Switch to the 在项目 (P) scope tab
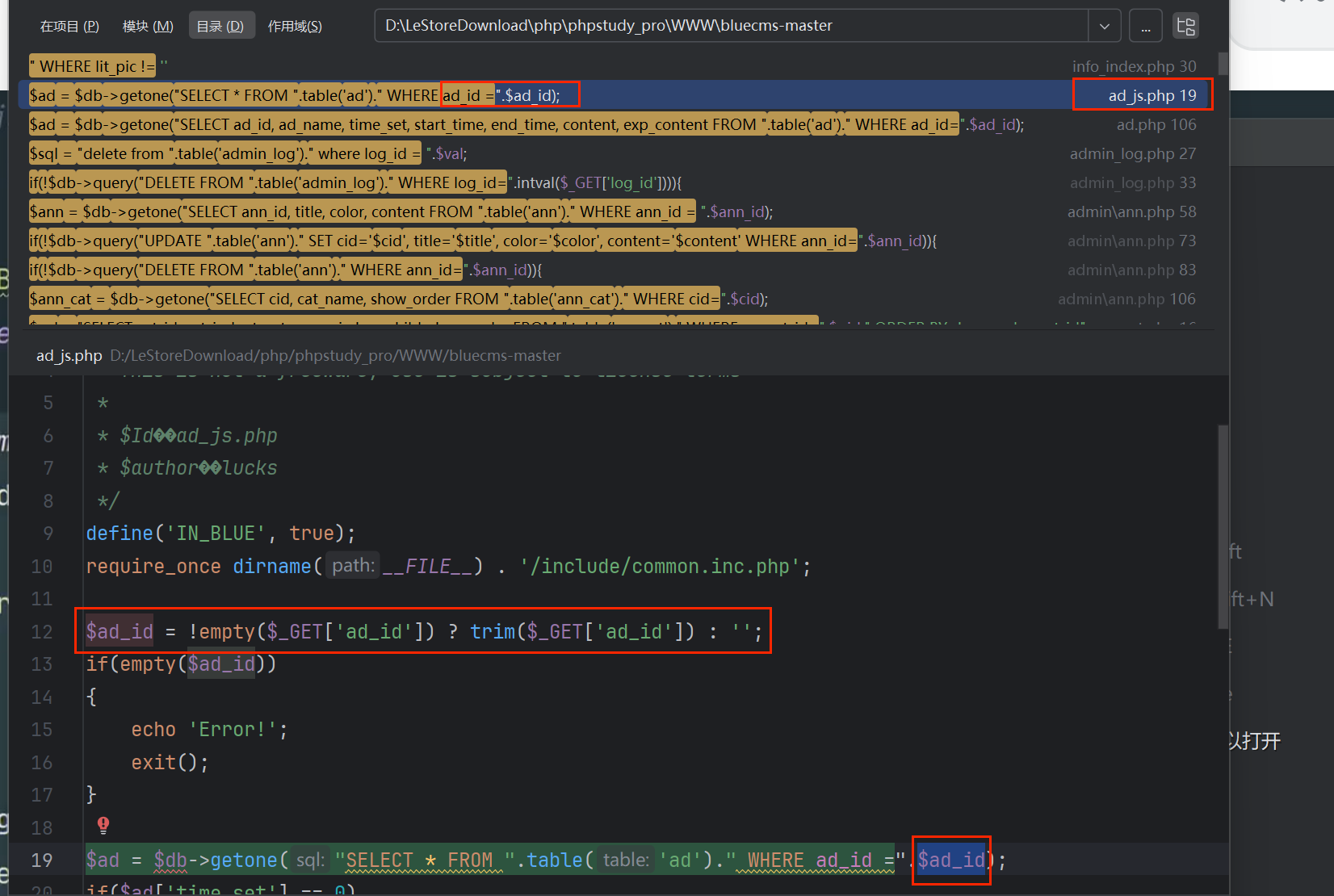Viewport: 1334px width, 896px height. [69, 26]
